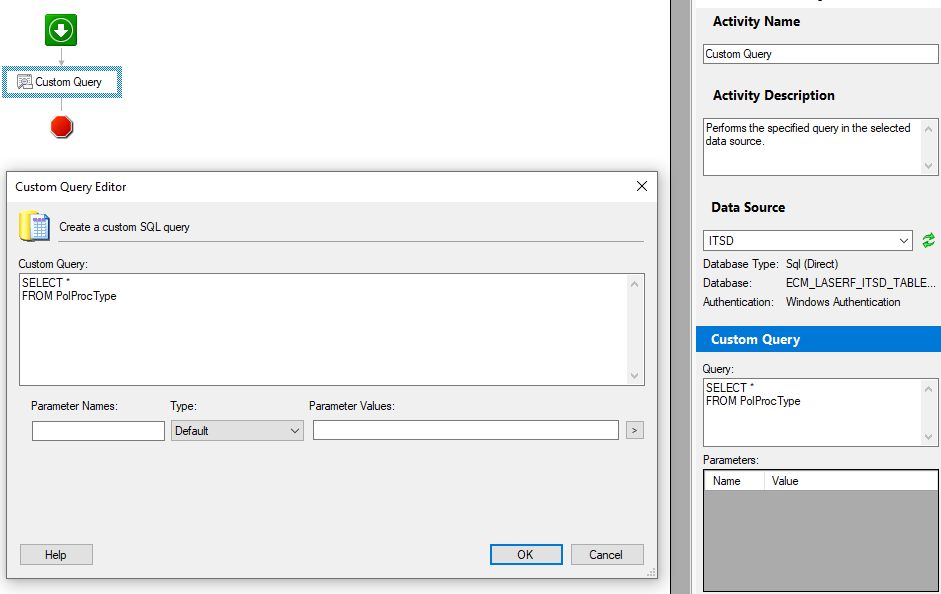The height and width of the screenshot is (594, 941).
Task: Click into the Parameter Values field
Action: (x=466, y=430)
